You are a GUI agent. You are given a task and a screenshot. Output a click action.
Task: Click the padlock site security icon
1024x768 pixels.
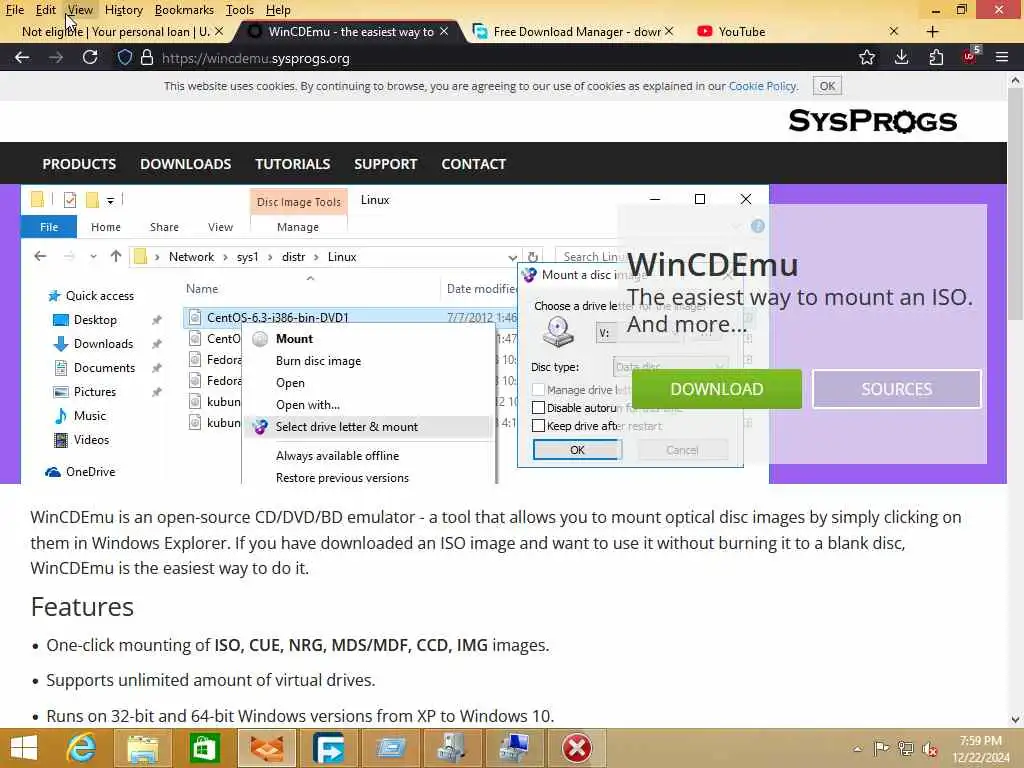[147, 57]
